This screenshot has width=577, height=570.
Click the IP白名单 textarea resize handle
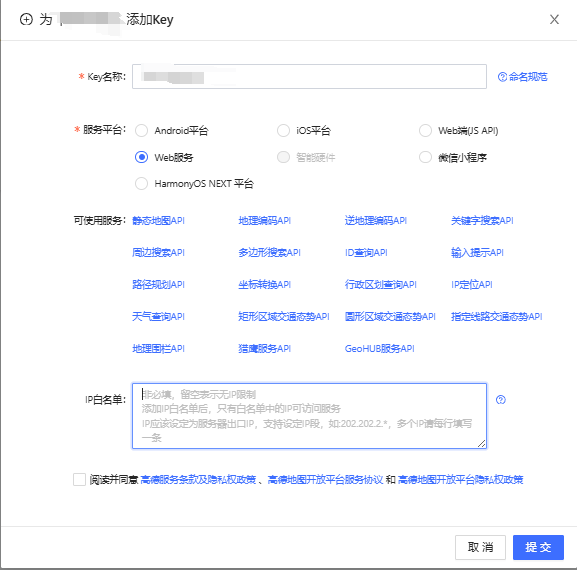click(481, 444)
